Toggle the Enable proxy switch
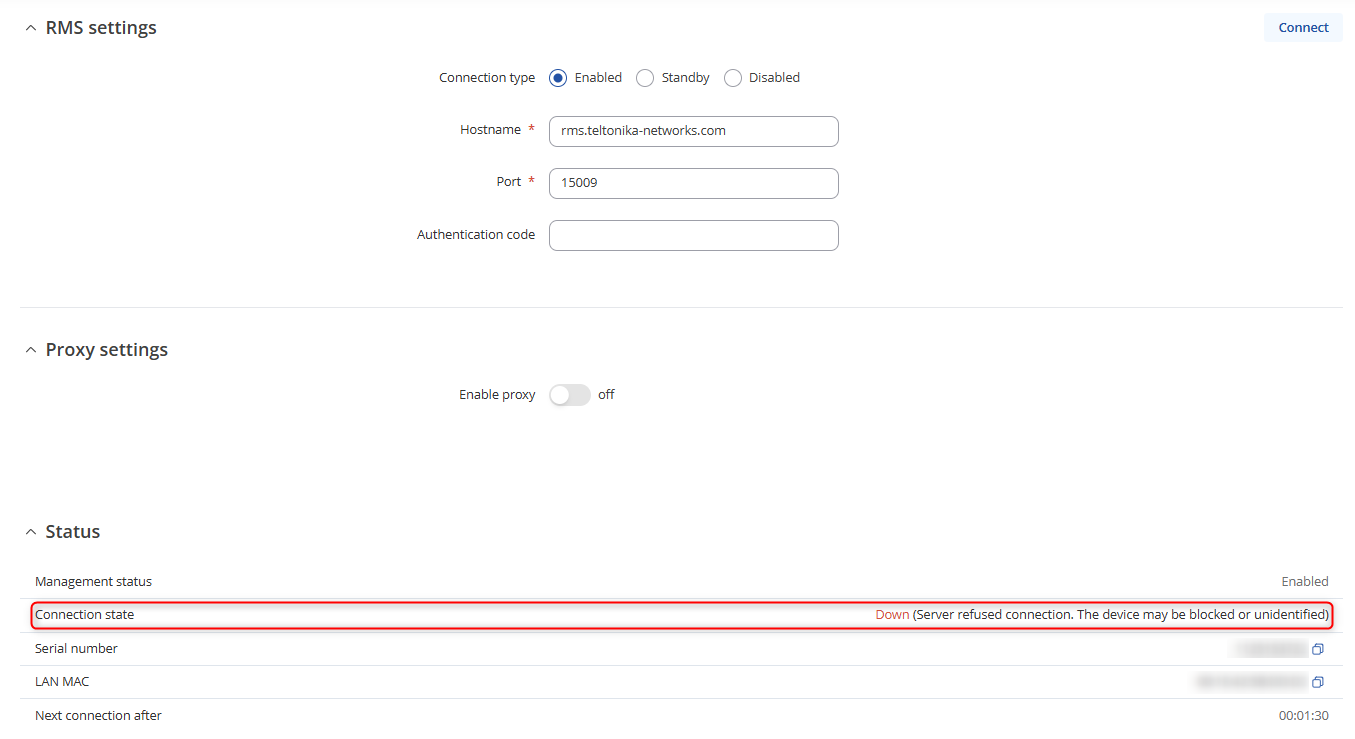The width and height of the screenshot is (1355, 739). 570,395
